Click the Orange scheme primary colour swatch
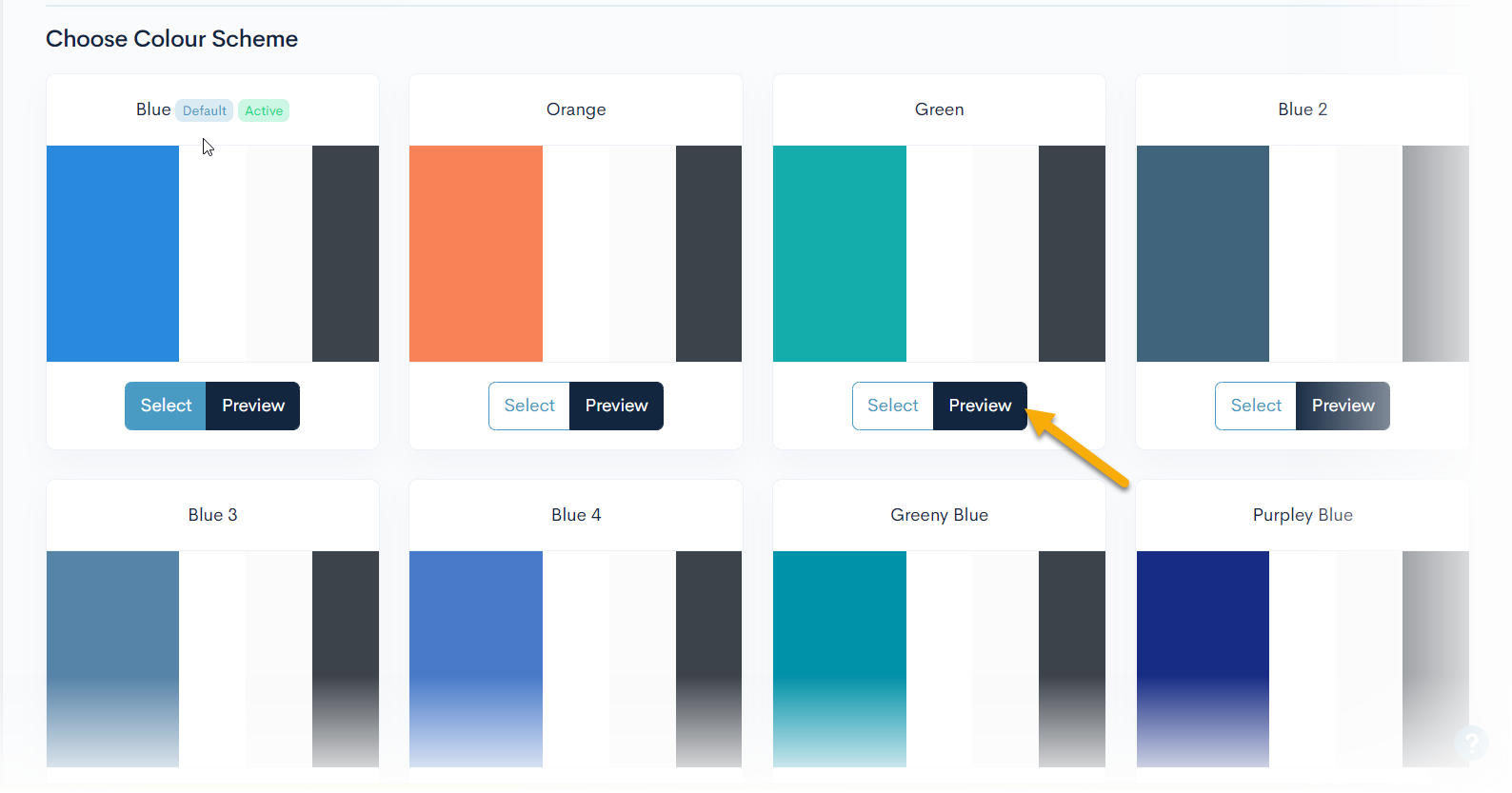The width and height of the screenshot is (1512, 793). 475,253
